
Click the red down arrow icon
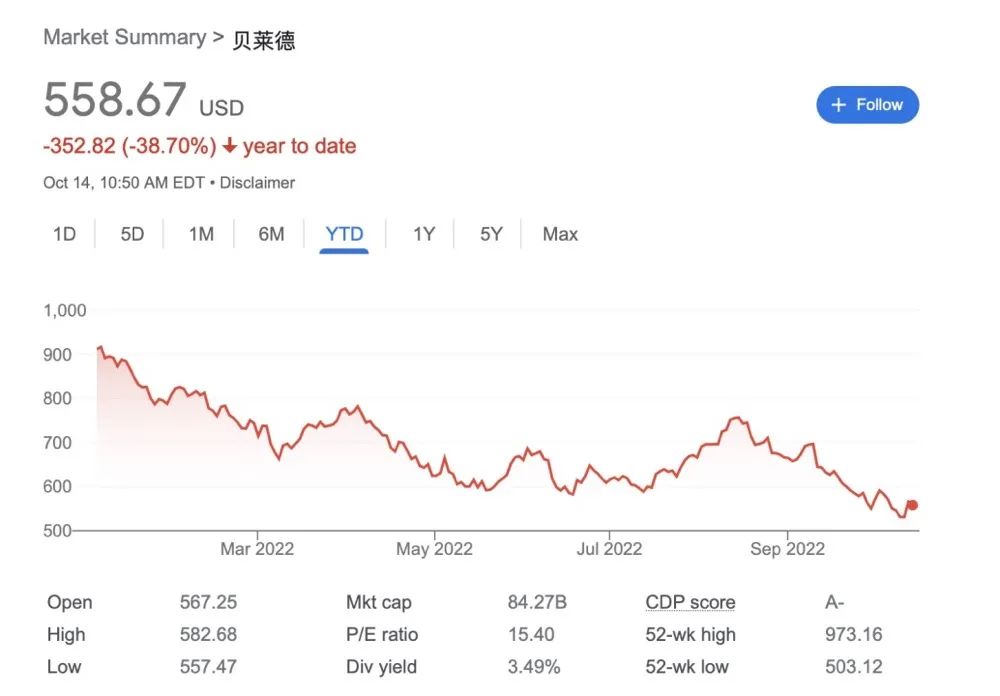[230, 146]
